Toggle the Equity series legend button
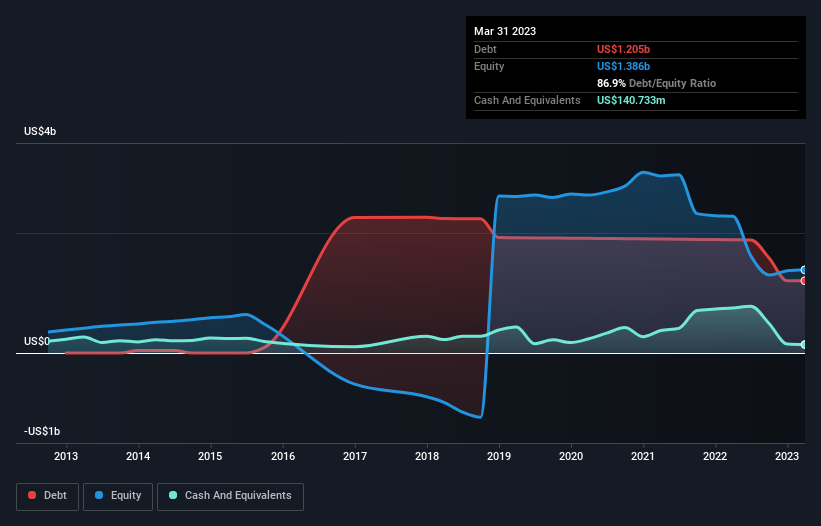This screenshot has width=821, height=526. pos(118,496)
